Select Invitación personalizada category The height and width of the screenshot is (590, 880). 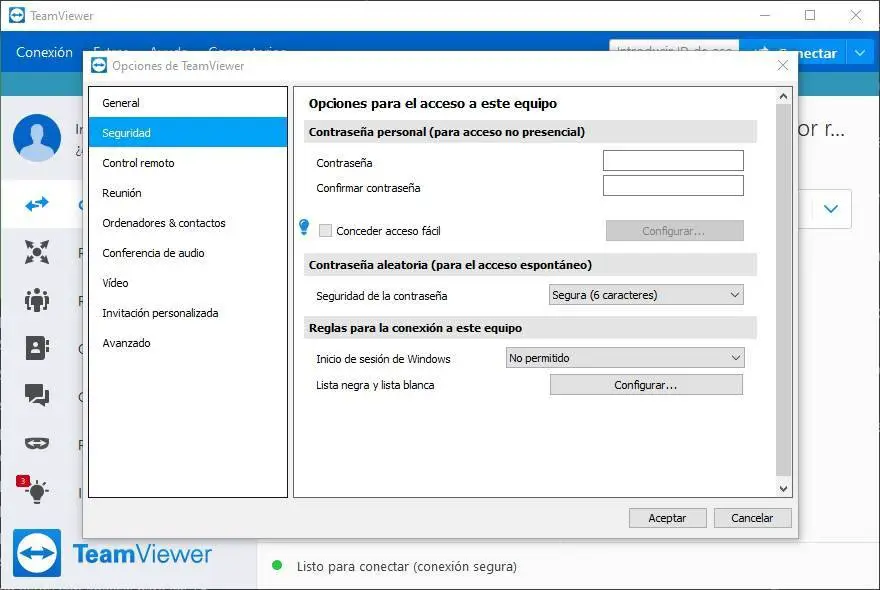click(188, 313)
